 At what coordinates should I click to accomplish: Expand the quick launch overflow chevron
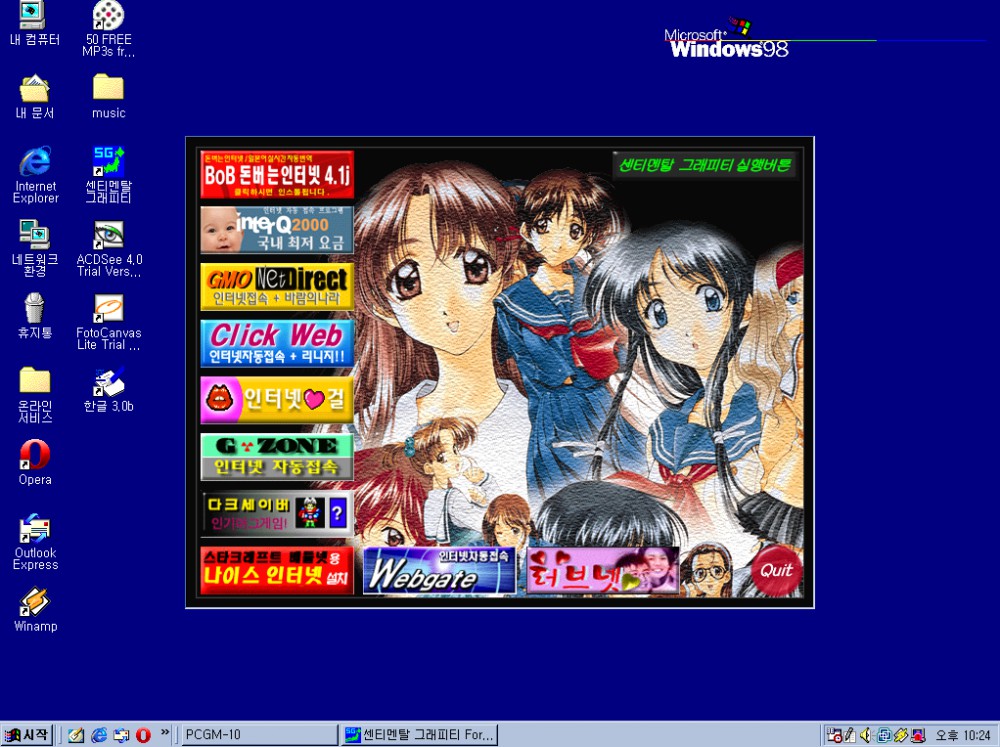(x=165, y=733)
